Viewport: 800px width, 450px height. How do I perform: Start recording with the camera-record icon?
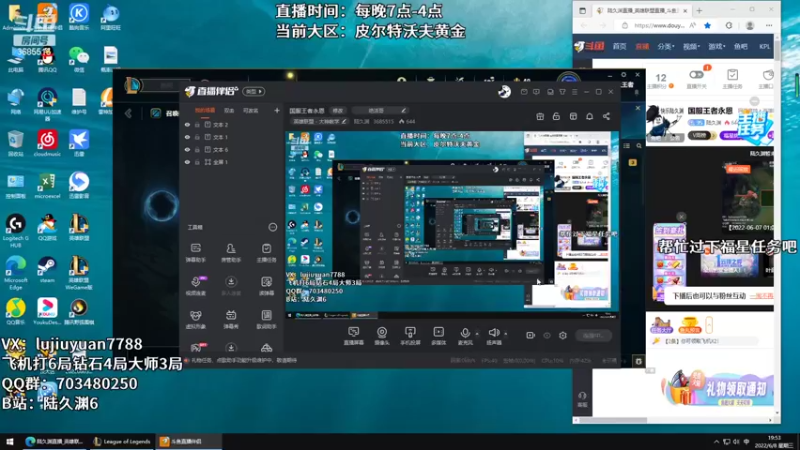[531, 335]
